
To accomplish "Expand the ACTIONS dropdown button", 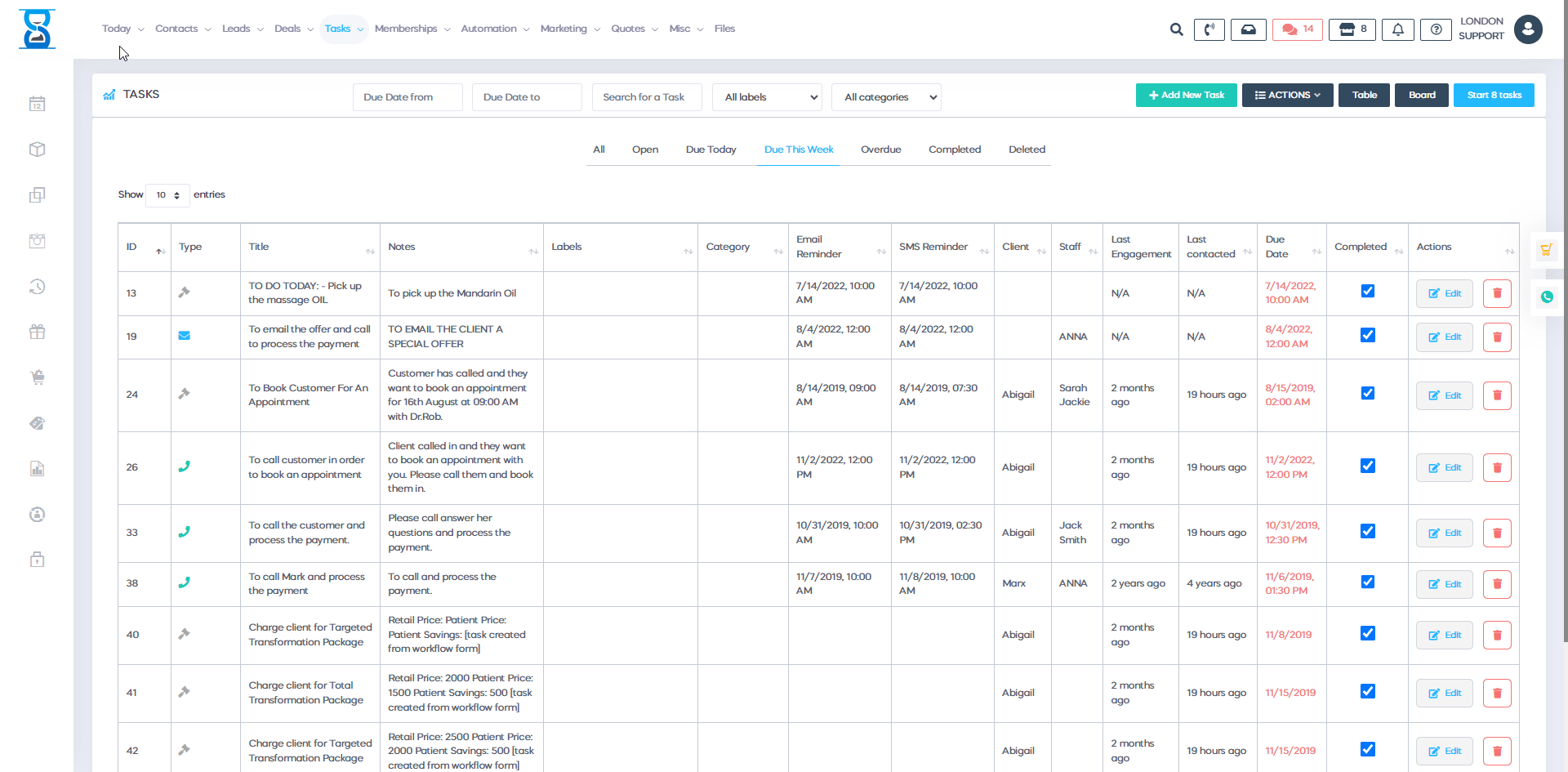I will (1287, 95).
